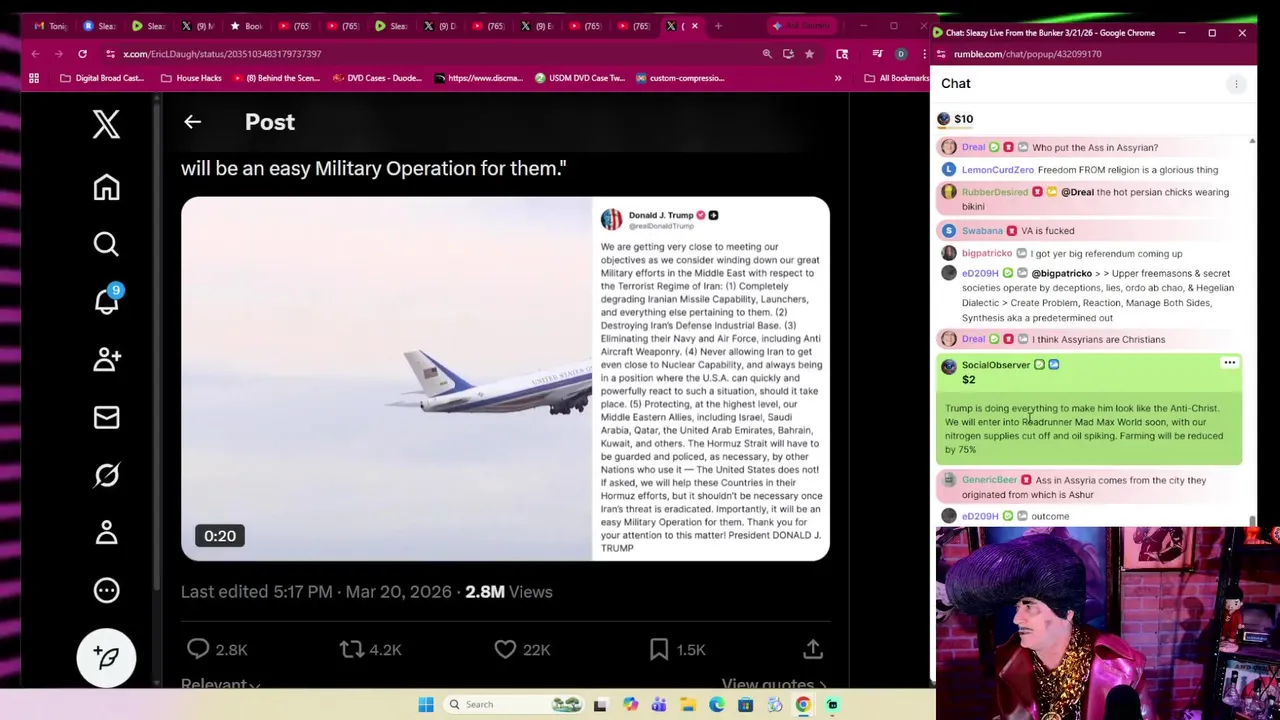This screenshot has width=1280, height=720.
Task: Open All Bookmarks folder
Action: point(897,78)
